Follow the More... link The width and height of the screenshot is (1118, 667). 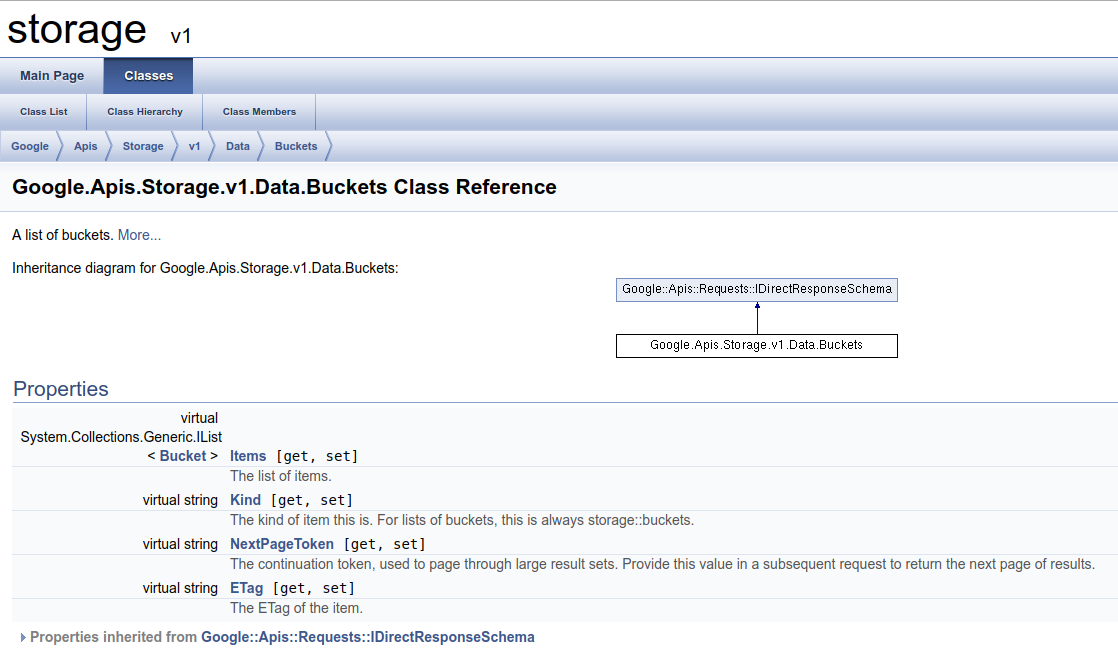[x=139, y=235]
